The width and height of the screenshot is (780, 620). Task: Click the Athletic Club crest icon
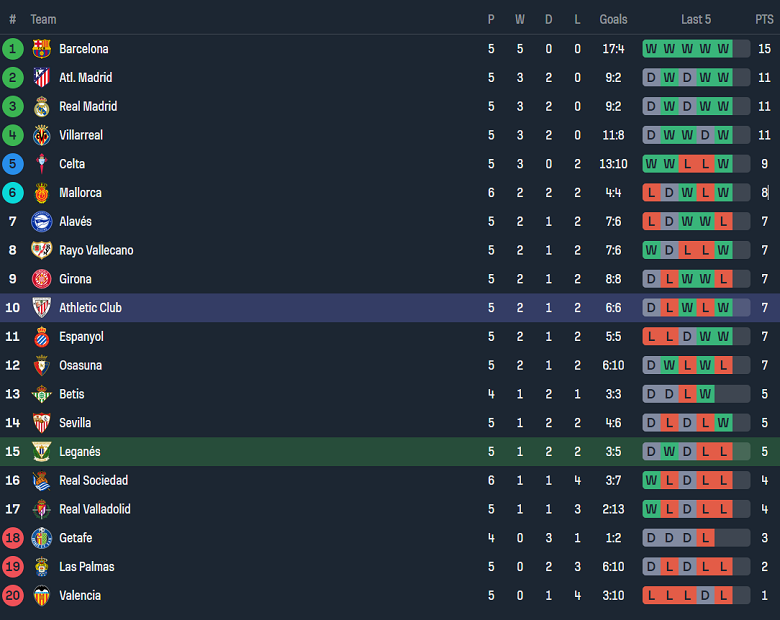(41, 308)
